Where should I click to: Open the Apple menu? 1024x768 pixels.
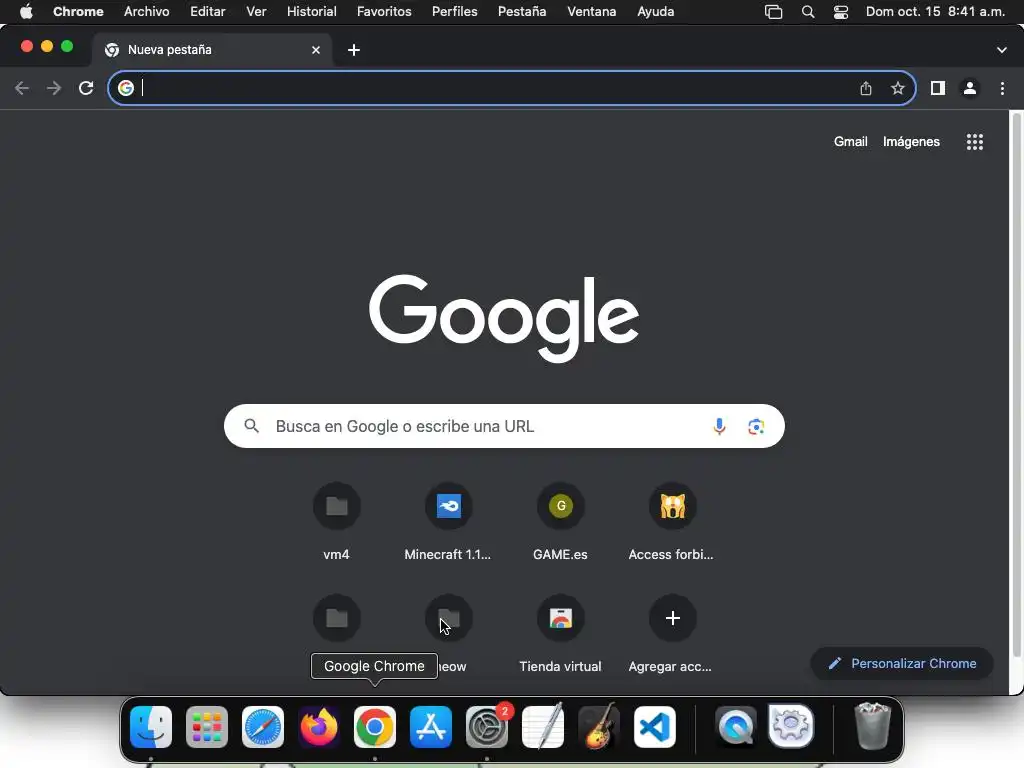click(26, 12)
